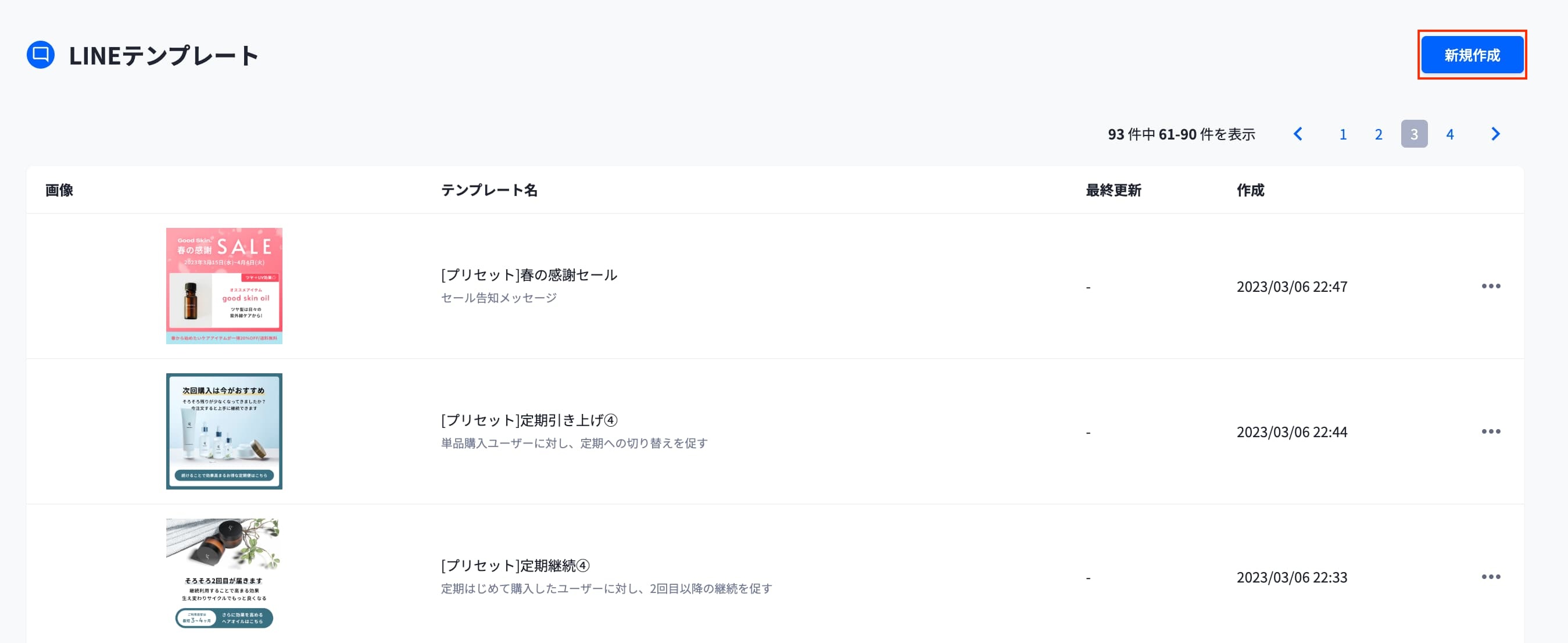Click the 作成 column header
This screenshot has height=643, width=1568.
[1250, 191]
